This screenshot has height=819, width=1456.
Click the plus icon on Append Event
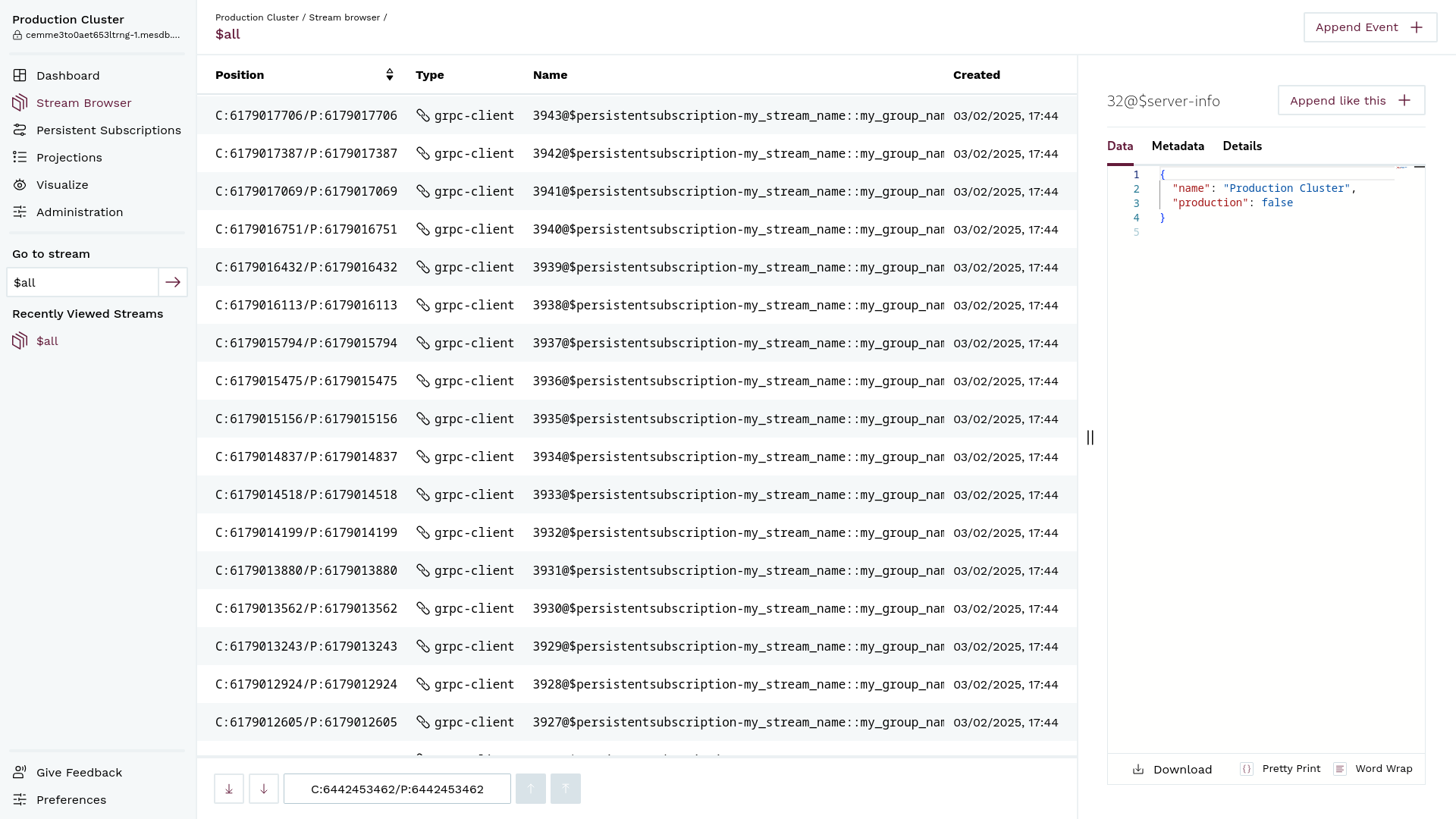[1417, 27]
